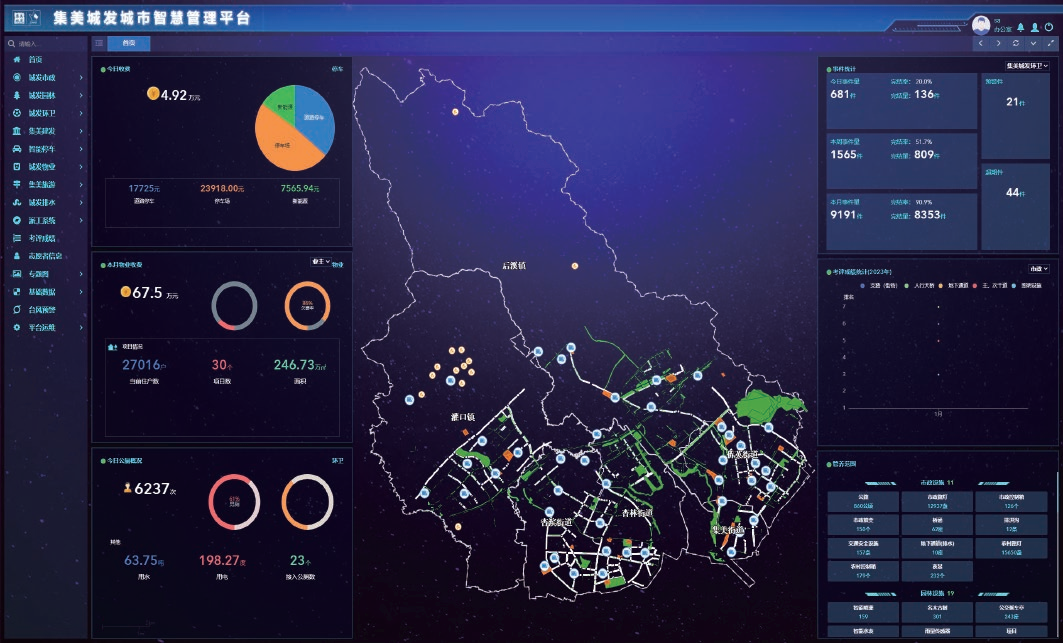
Task: Open the 集美城发环卫 dropdown in 事件统计
Action: [1025, 65]
